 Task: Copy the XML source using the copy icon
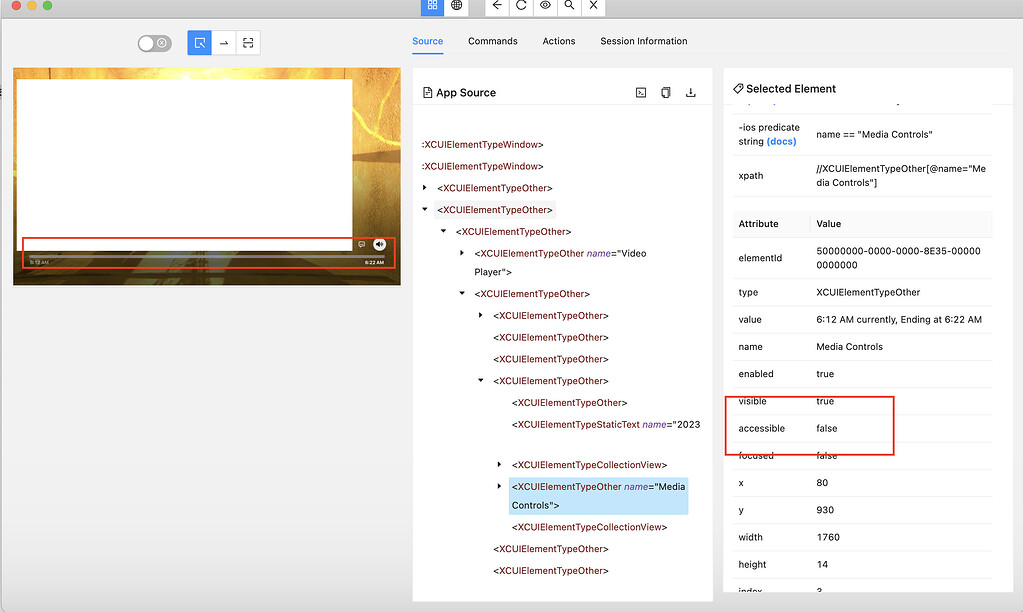(x=665, y=92)
